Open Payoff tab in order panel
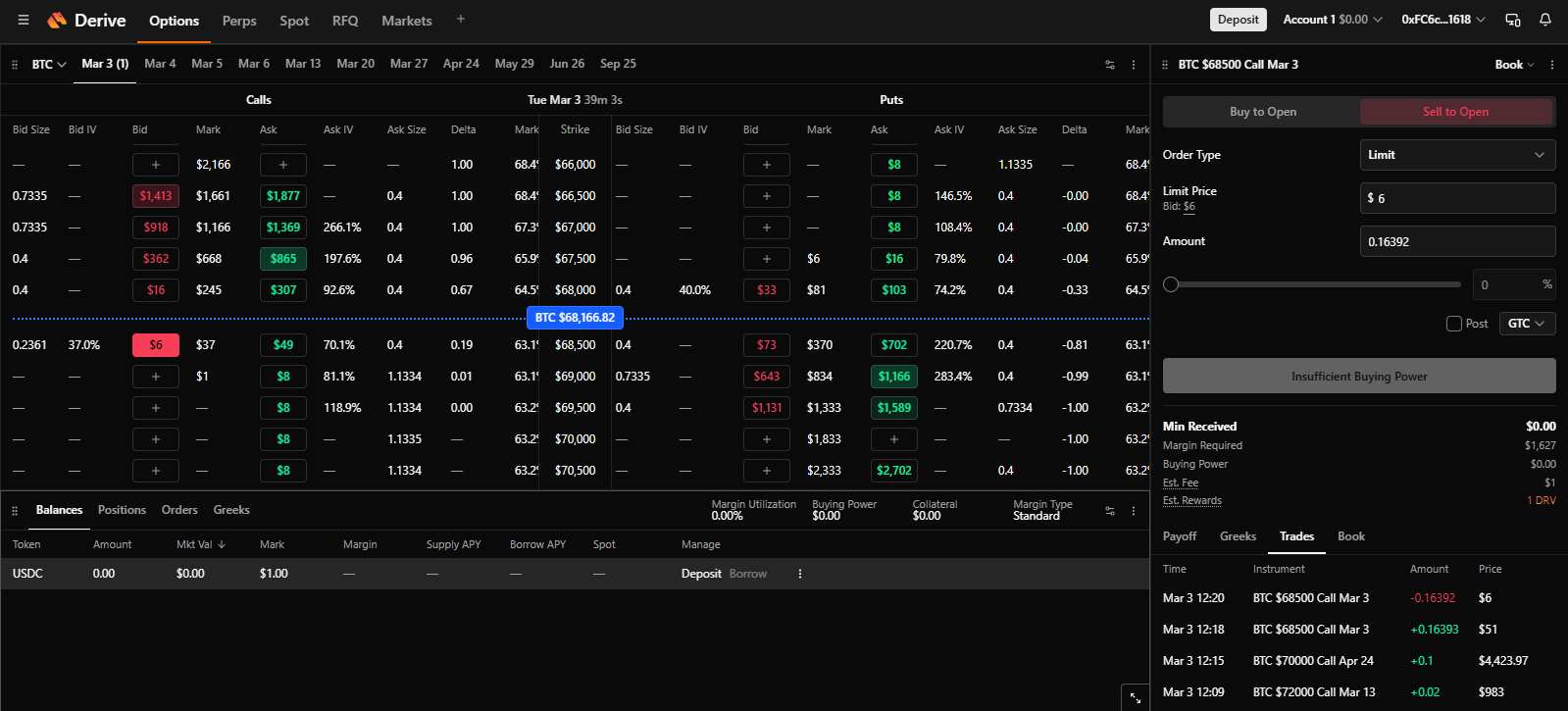1568x711 pixels. click(1180, 536)
